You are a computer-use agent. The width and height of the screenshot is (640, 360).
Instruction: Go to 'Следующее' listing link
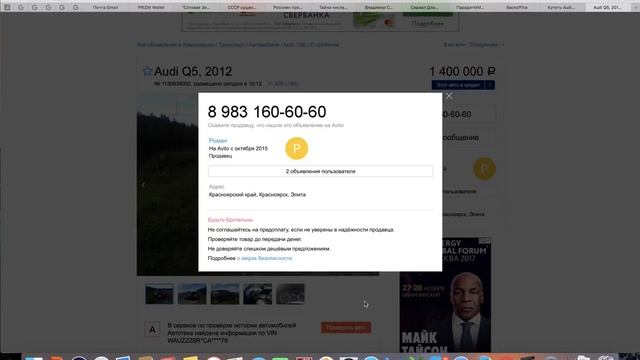coord(486,44)
